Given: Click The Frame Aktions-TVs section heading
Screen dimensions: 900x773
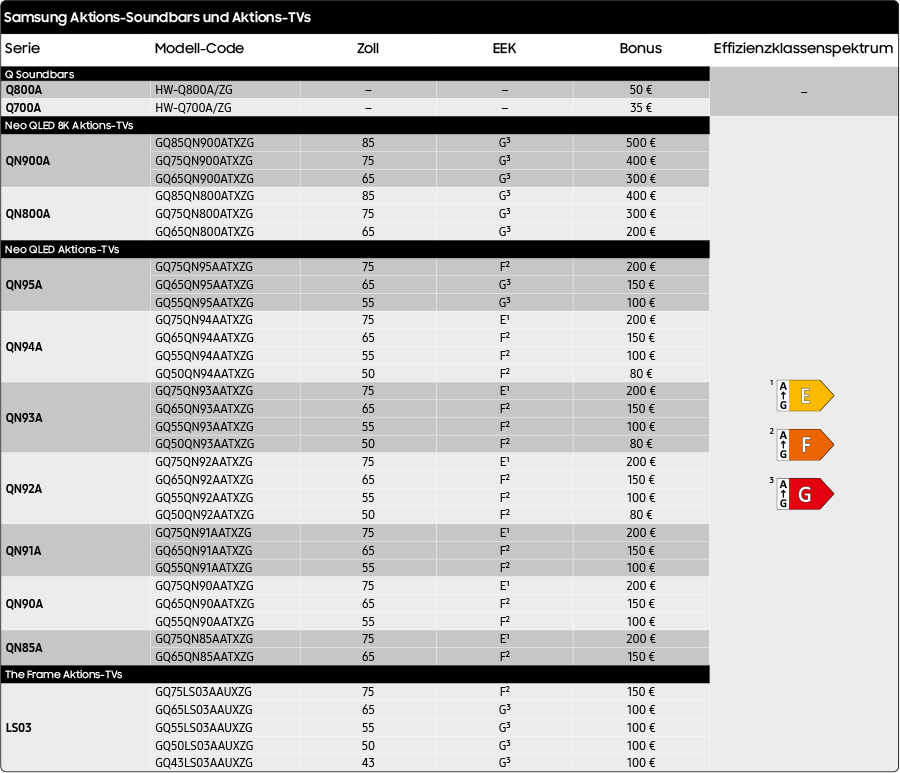Looking at the screenshot, I should (64, 674).
